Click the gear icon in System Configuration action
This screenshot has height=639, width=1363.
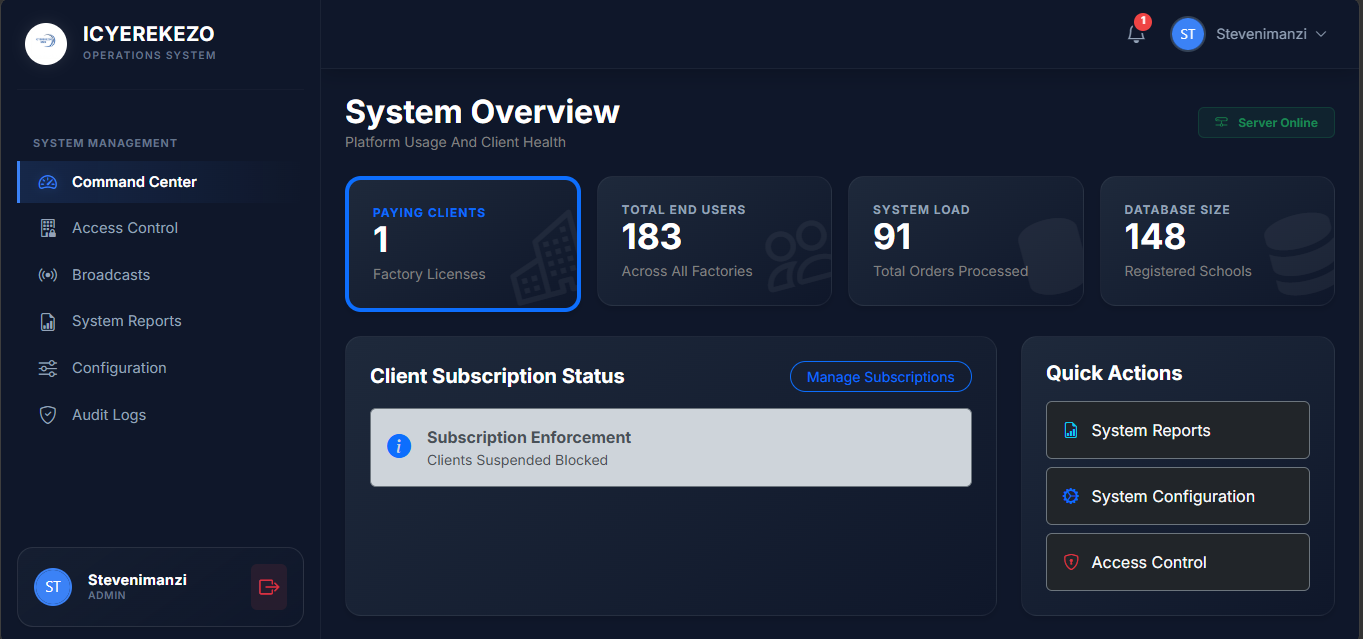1071,496
